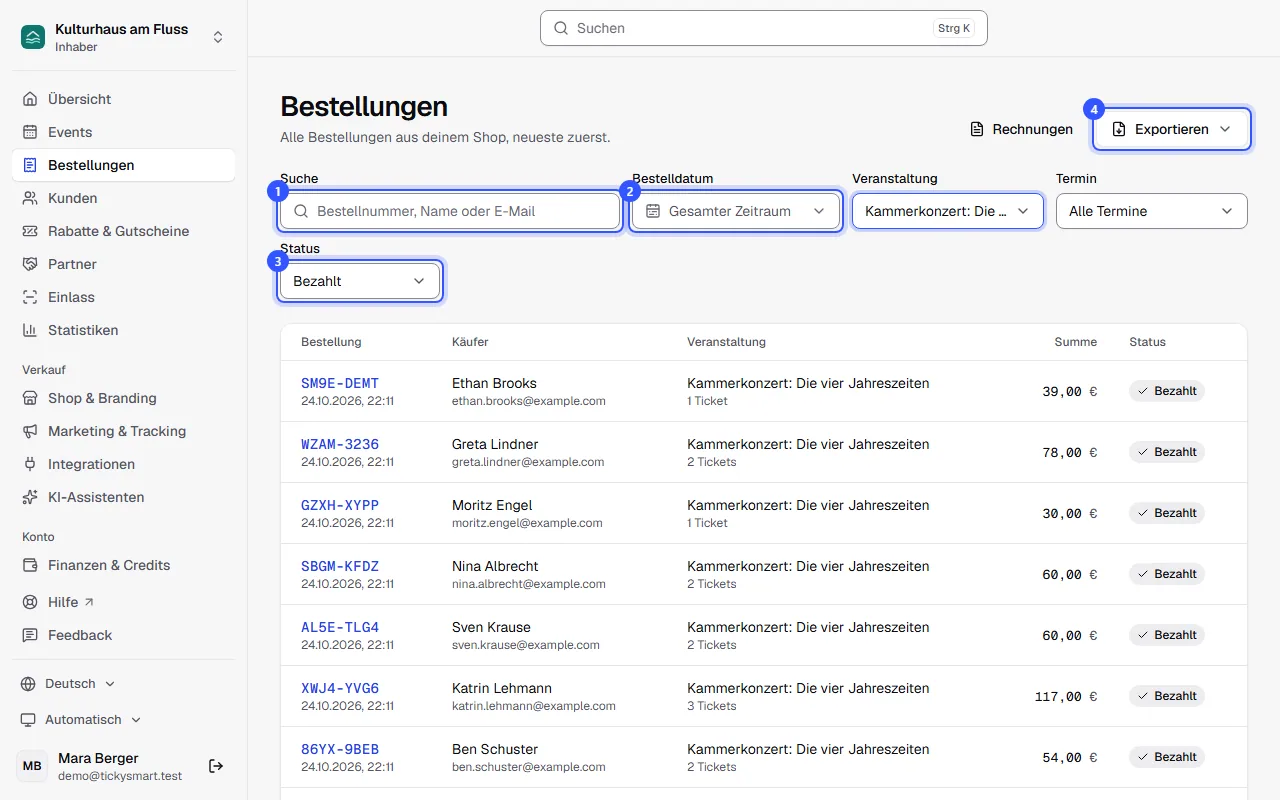Viewport: 1280px width, 800px height.
Task: Go to Events in the sidebar
Action: 124,132
